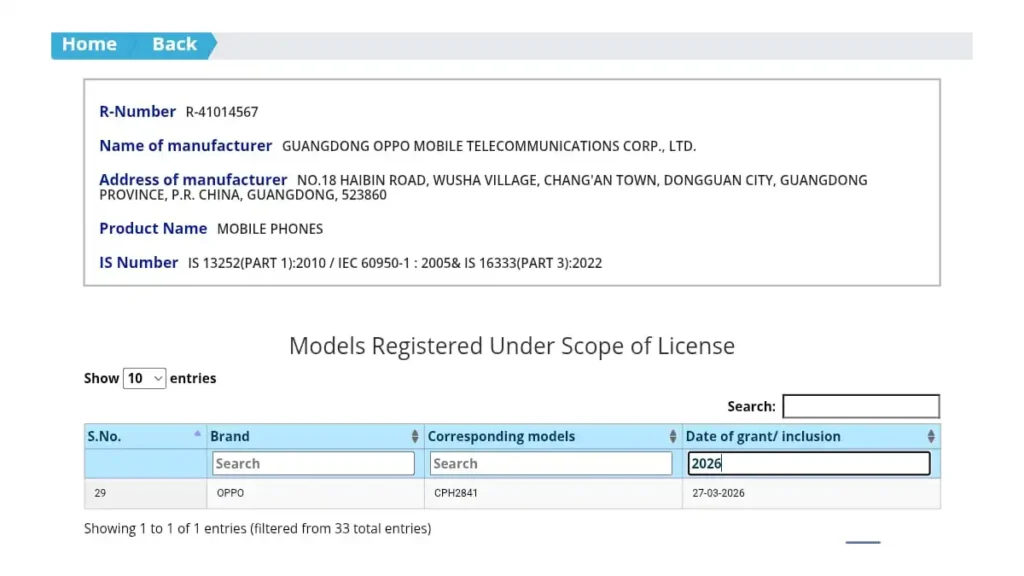Screen dimensions: 1024x576
Task: Click the 27-03-2026 grant date cell
Action: coord(718,494)
